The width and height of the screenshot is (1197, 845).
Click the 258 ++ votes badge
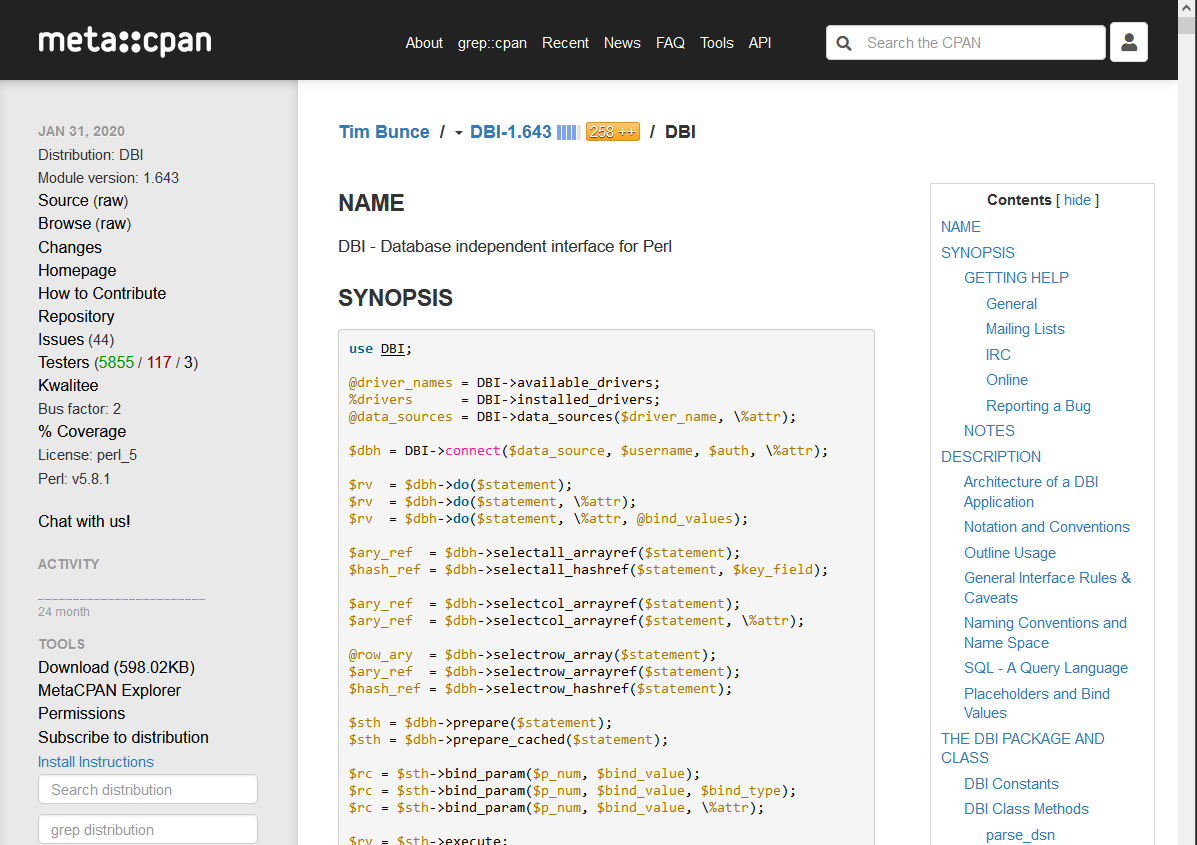pos(612,132)
